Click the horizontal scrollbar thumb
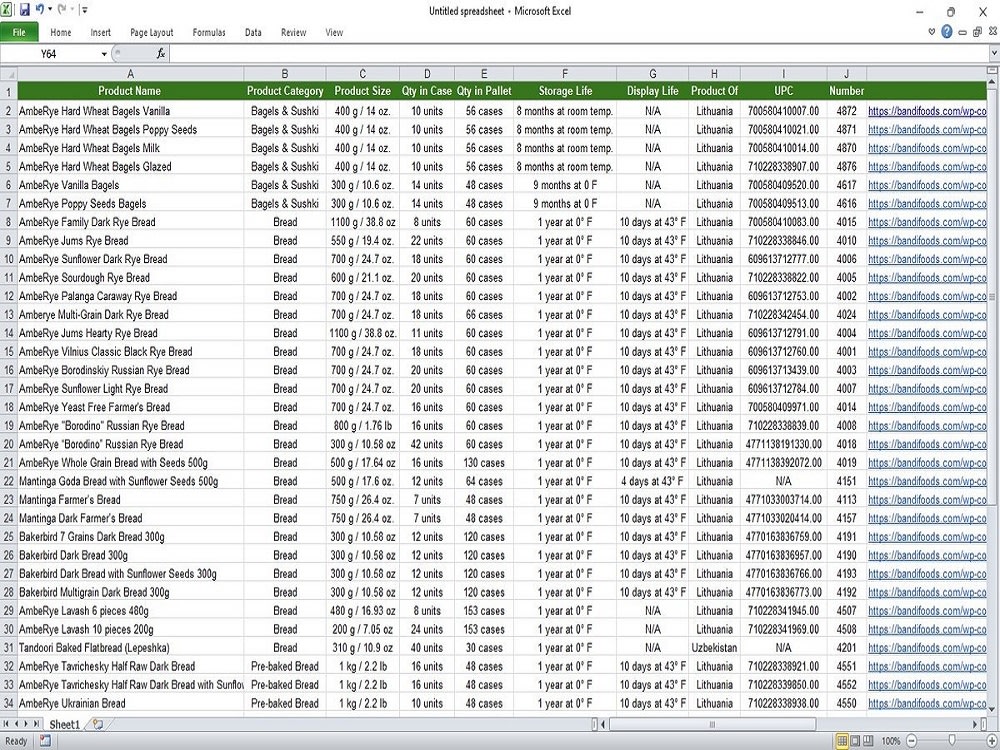 (713, 724)
